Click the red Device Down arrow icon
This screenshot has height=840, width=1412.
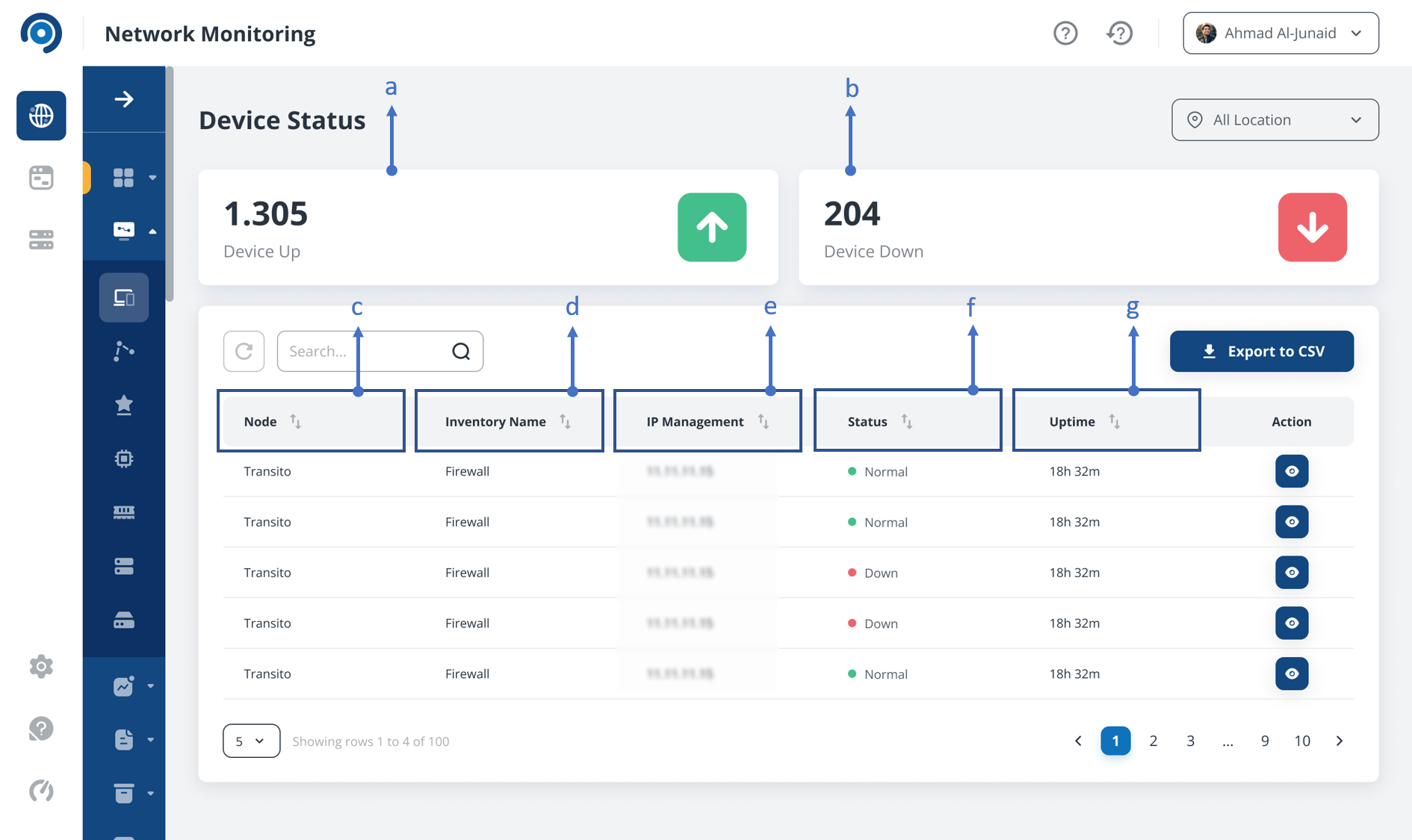coord(1311,227)
